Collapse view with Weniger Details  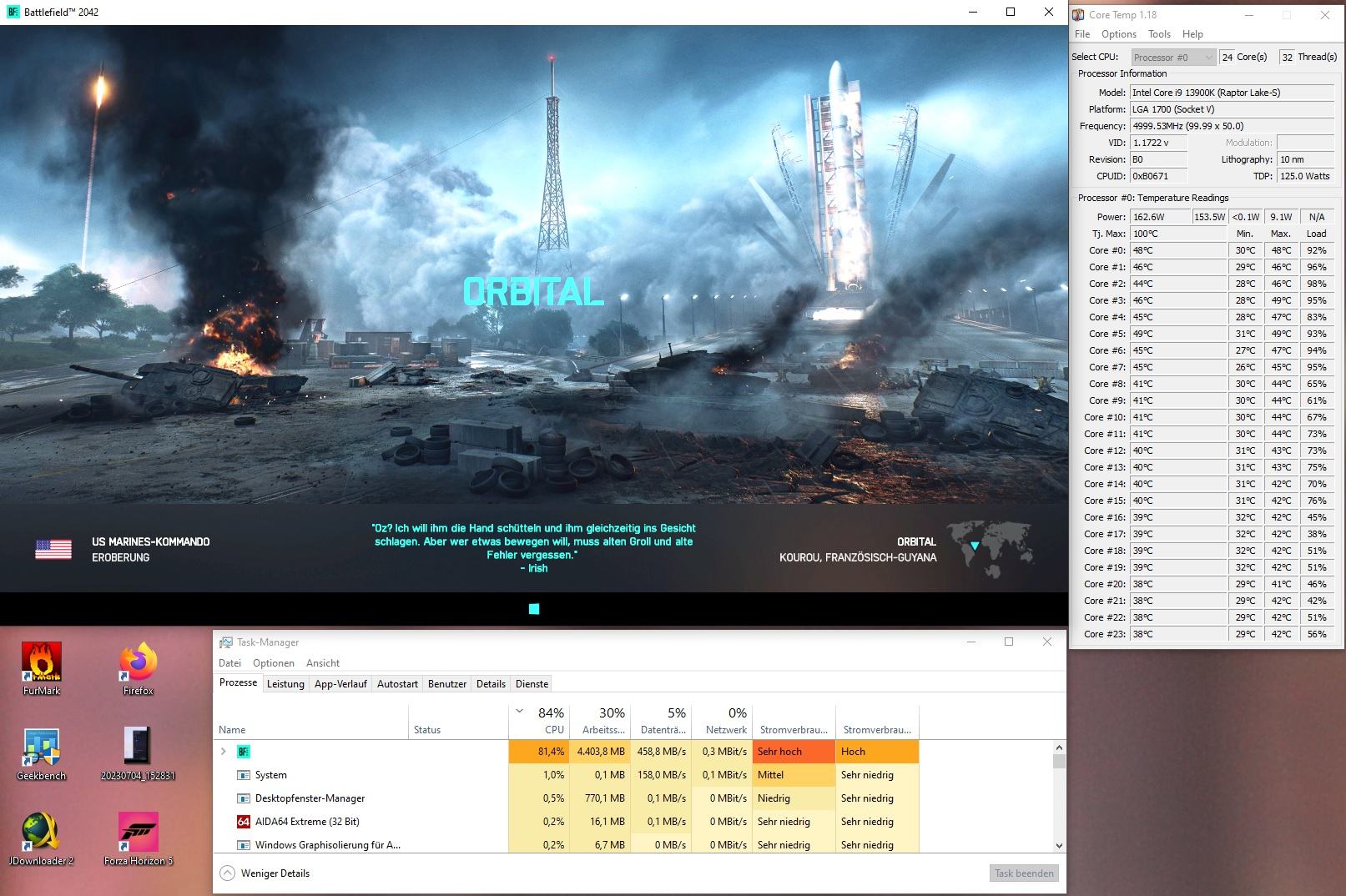pos(265,873)
